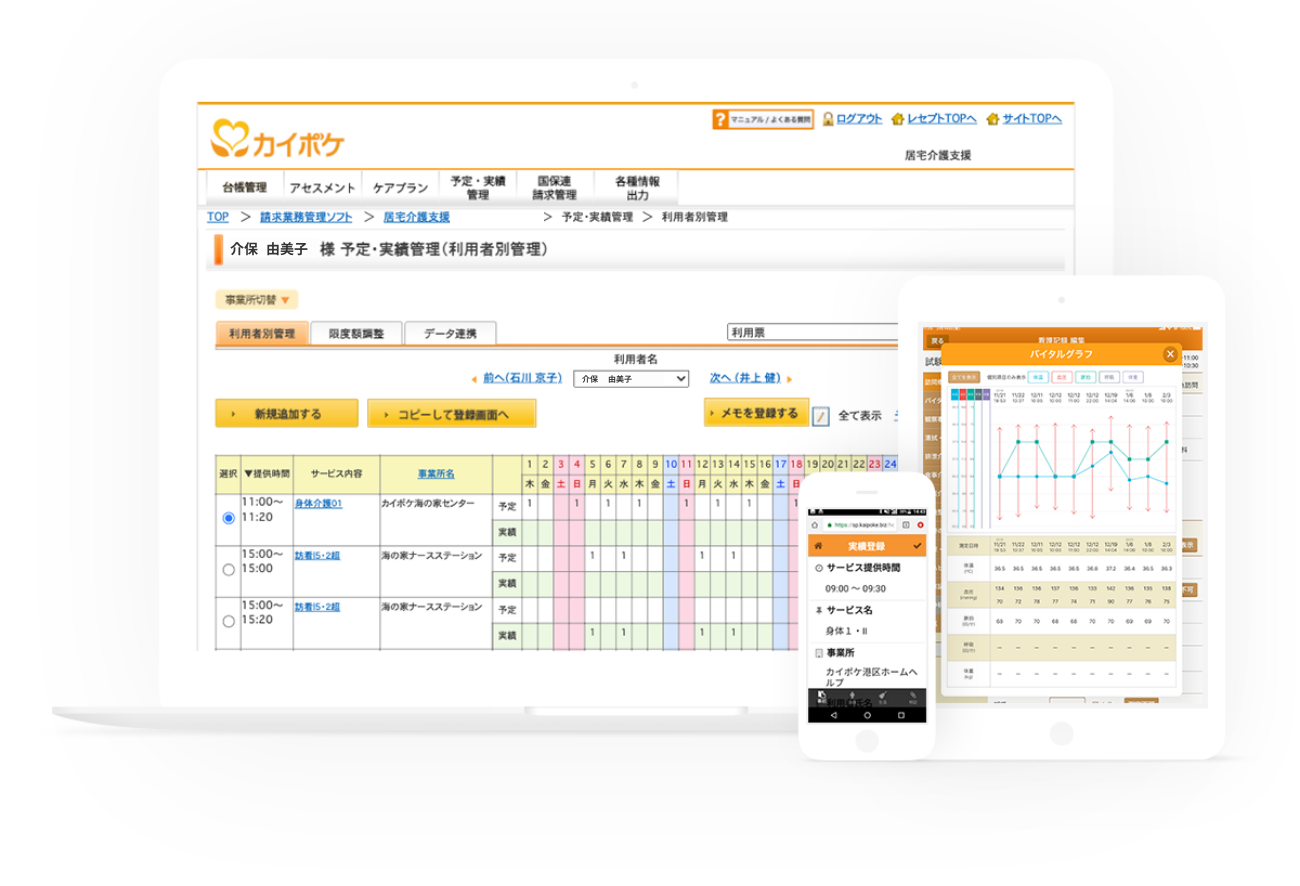The width and height of the screenshot is (1300, 886).
Task: Toggle 血圧 filter in vital graph
Action: (x=1060, y=378)
